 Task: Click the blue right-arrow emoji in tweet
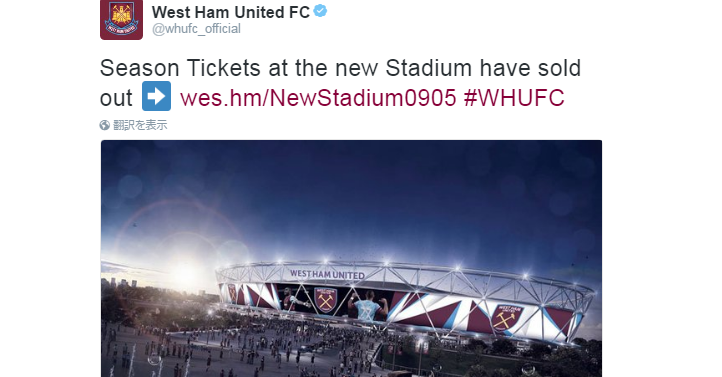click(157, 96)
